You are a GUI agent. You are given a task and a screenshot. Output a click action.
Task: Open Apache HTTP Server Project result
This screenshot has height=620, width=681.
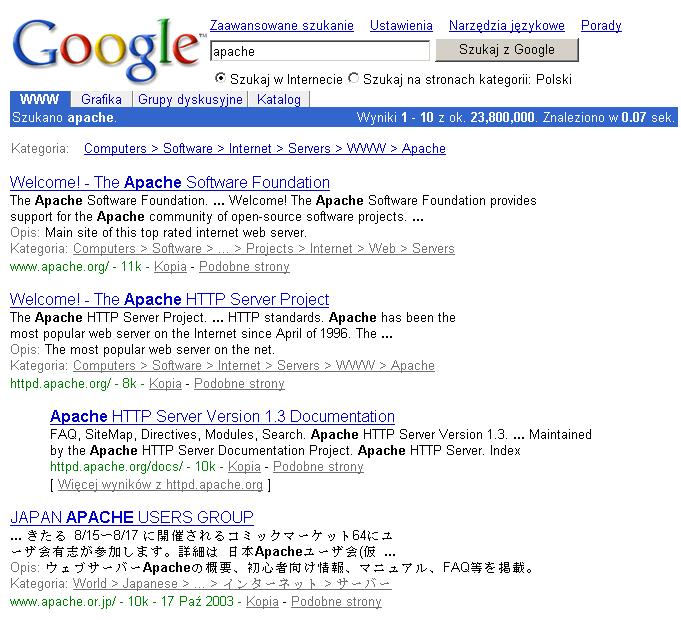[x=169, y=299]
